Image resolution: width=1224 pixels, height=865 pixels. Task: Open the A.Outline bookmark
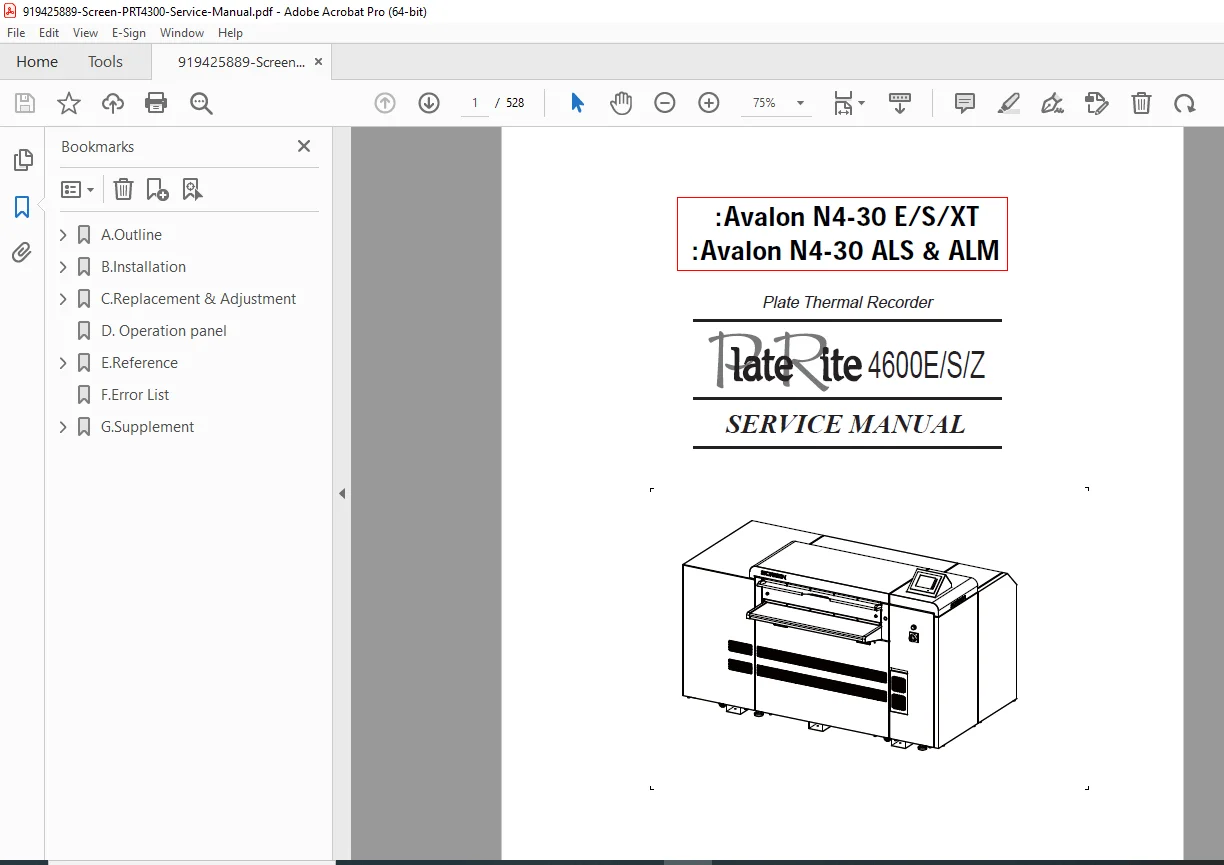click(131, 235)
